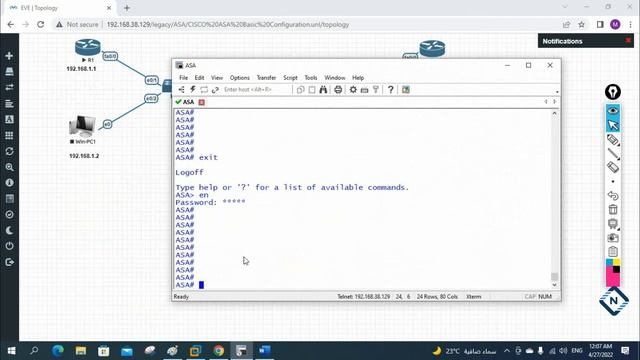
Task: Toggle EVE night mode moon icon
Action: 9,231
